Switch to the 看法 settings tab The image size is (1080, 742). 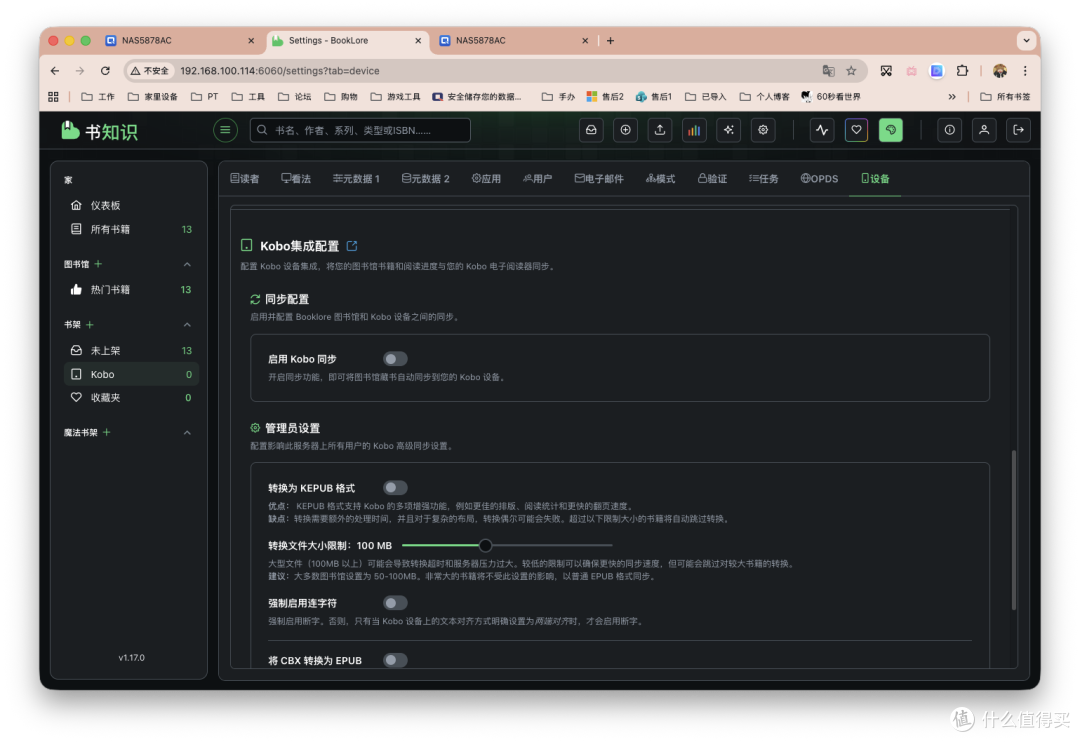click(296, 178)
